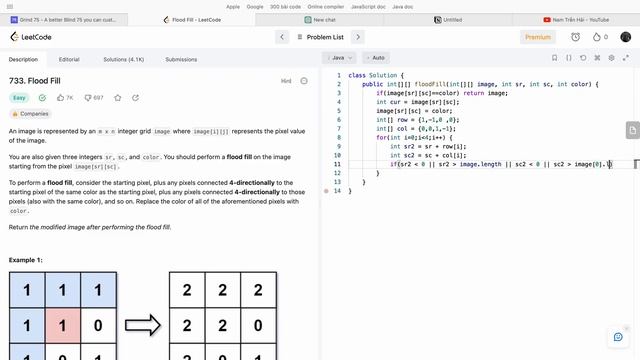Viewport: 640px width, 360px height.
Task: Click line 7 col array declaration
Action: (x=416, y=129)
